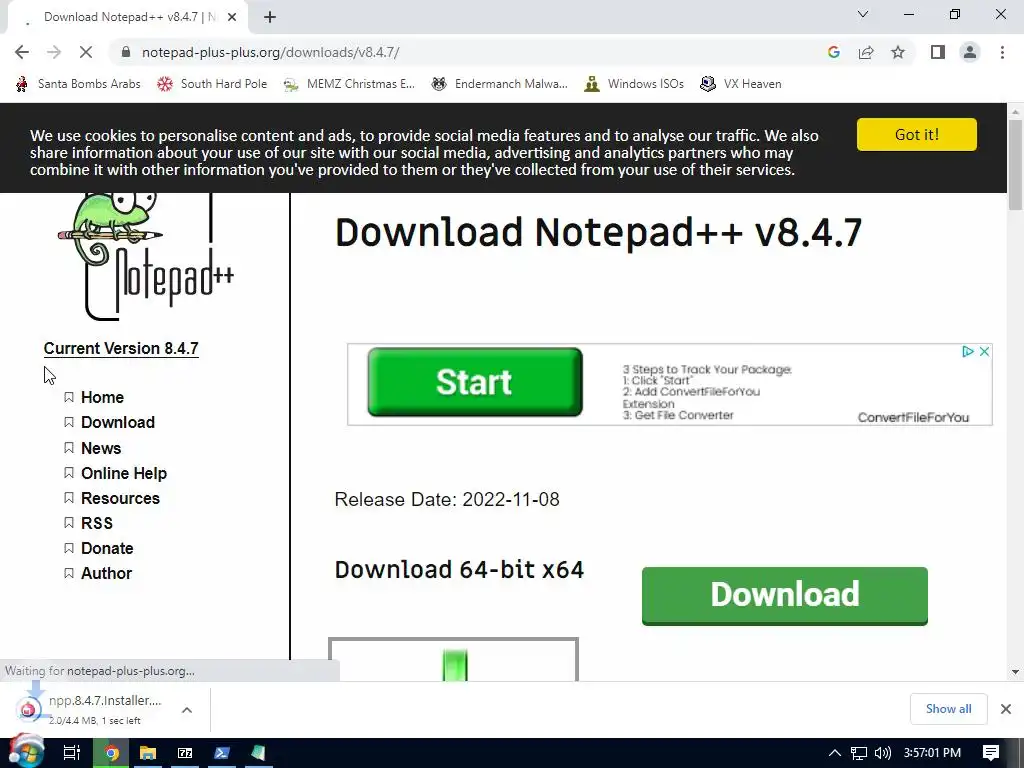Click the Notepad++ chameleon logo
This screenshot has width=1024, height=768.
click(145, 257)
